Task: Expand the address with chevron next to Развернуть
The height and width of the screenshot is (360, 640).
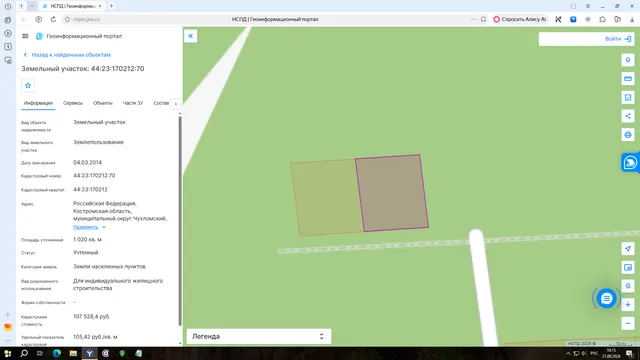Action: click(x=104, y=227)
